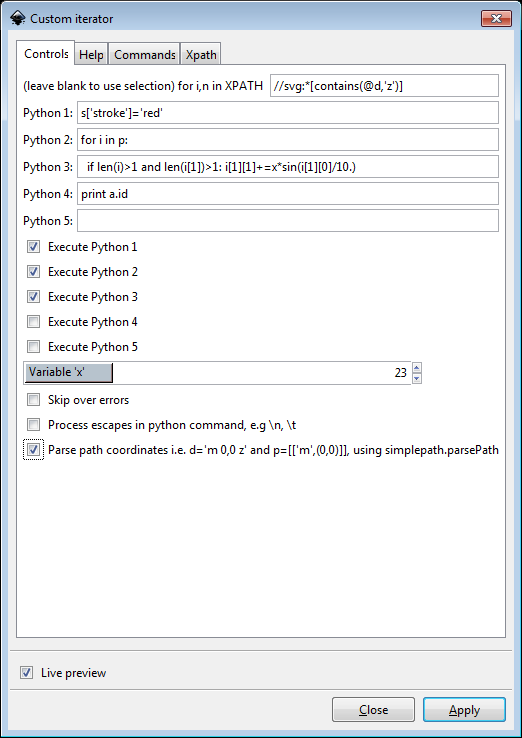
Task: Close the Custom iterator window
Action: click(497, 18)
